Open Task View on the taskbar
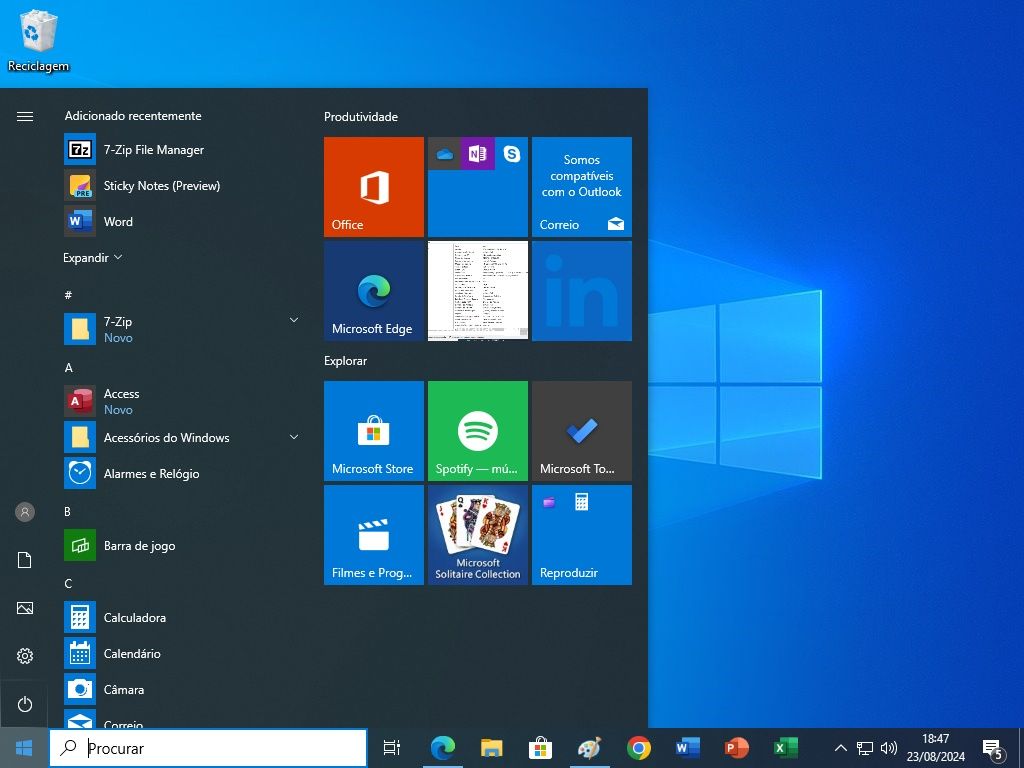The height and width of the screenshot is (768, 1024). [x=392, y=748]
